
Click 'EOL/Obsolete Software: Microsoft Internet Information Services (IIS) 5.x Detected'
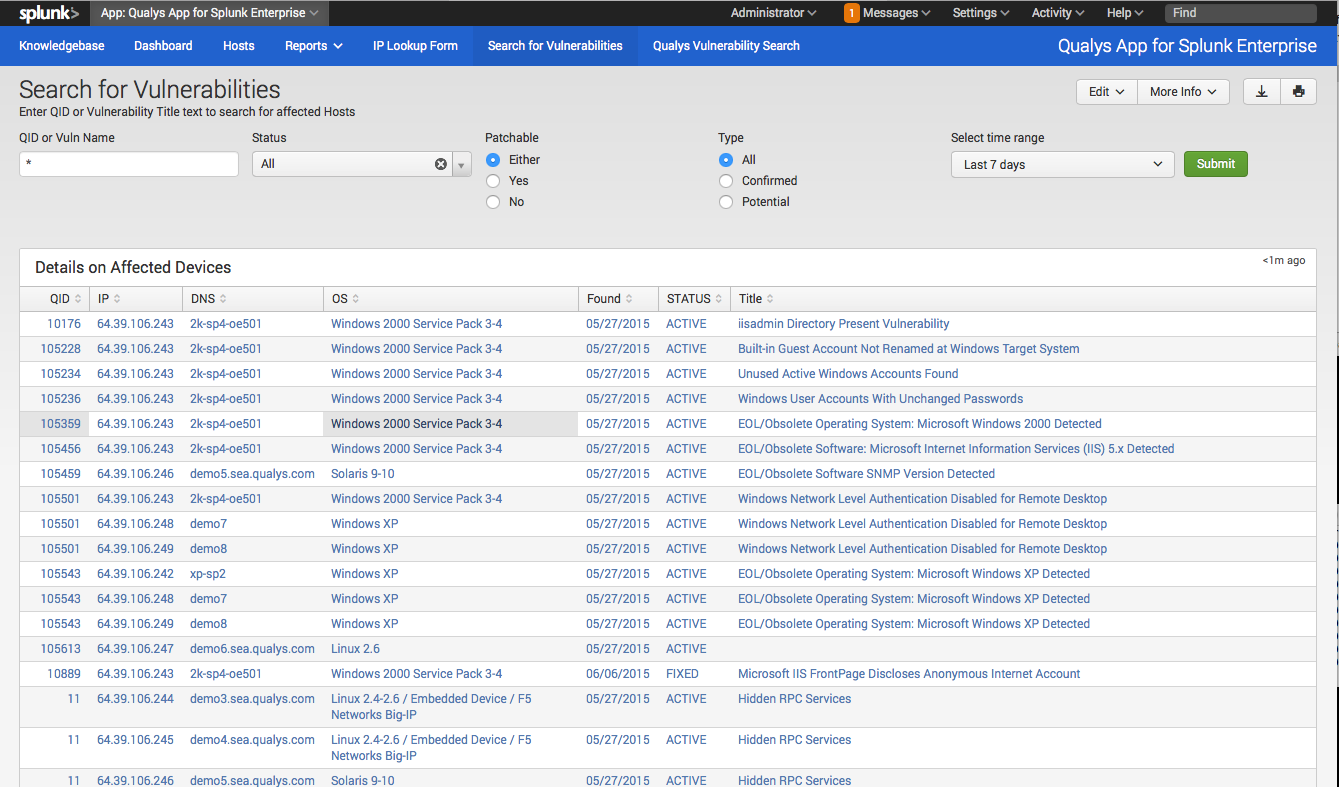956,449
